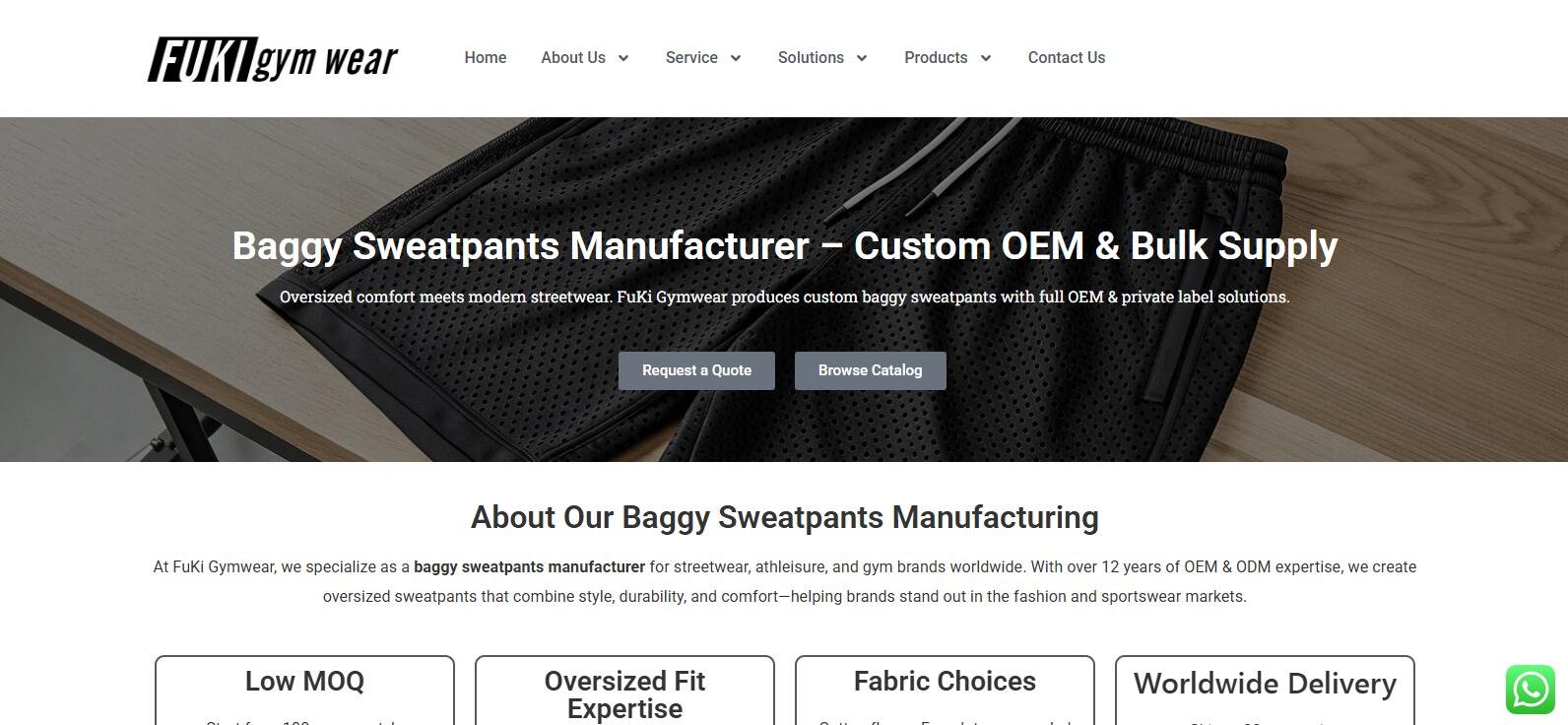1568x725 pixels.
Task: Expand the Service dropdown arrow
Action: point(736,58)
